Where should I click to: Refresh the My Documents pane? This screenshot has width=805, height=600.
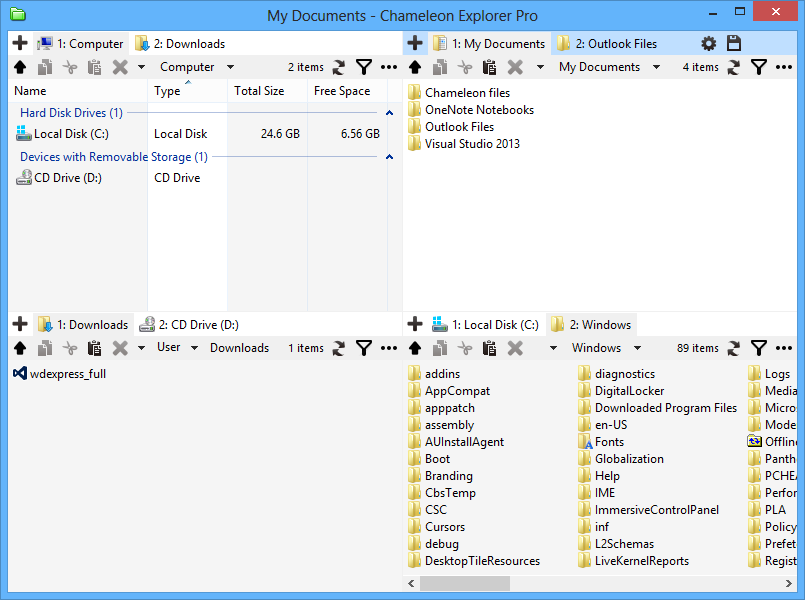(x=735, y=67)
